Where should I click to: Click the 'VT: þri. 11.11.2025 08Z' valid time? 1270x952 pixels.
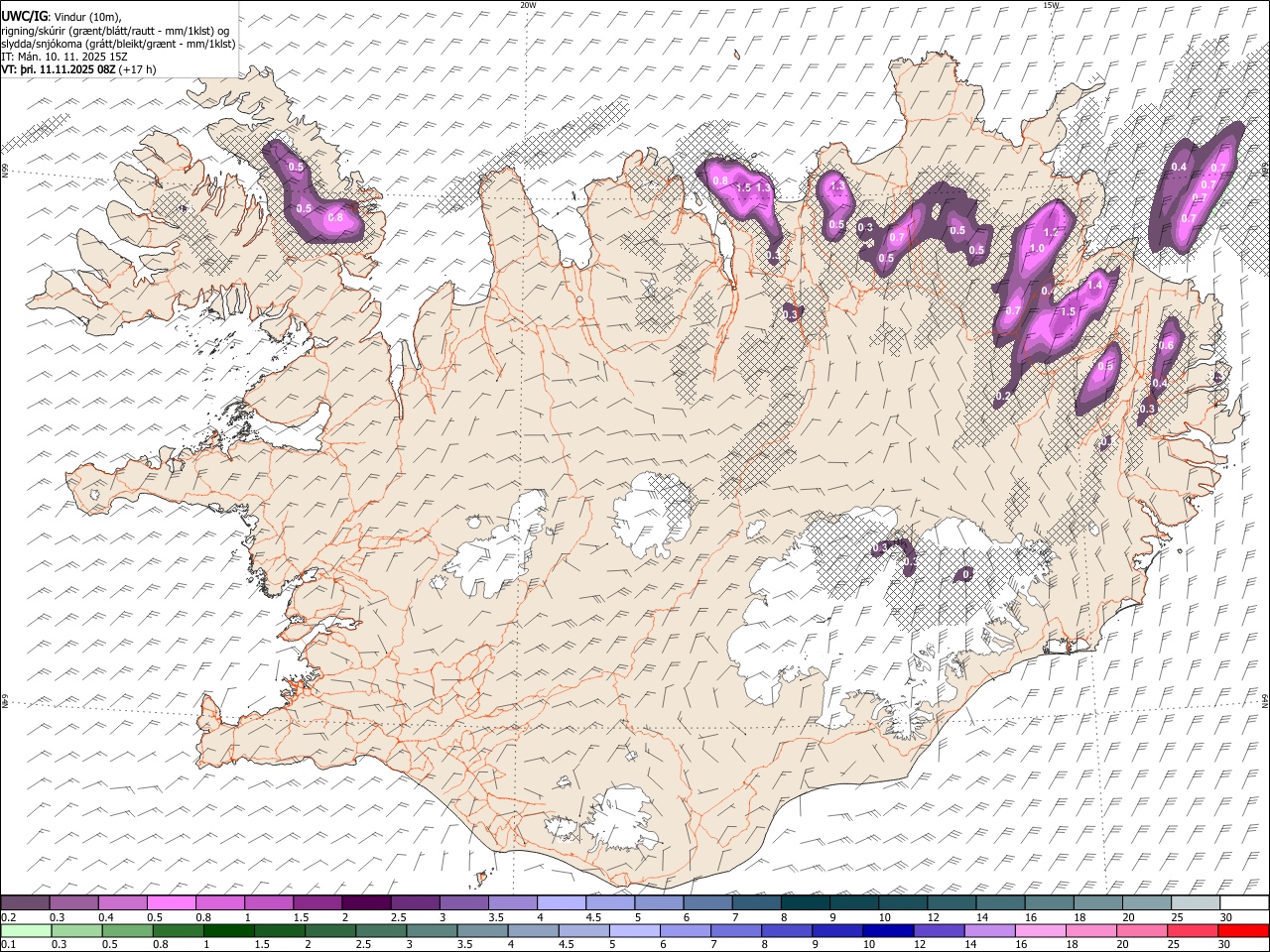59,70
